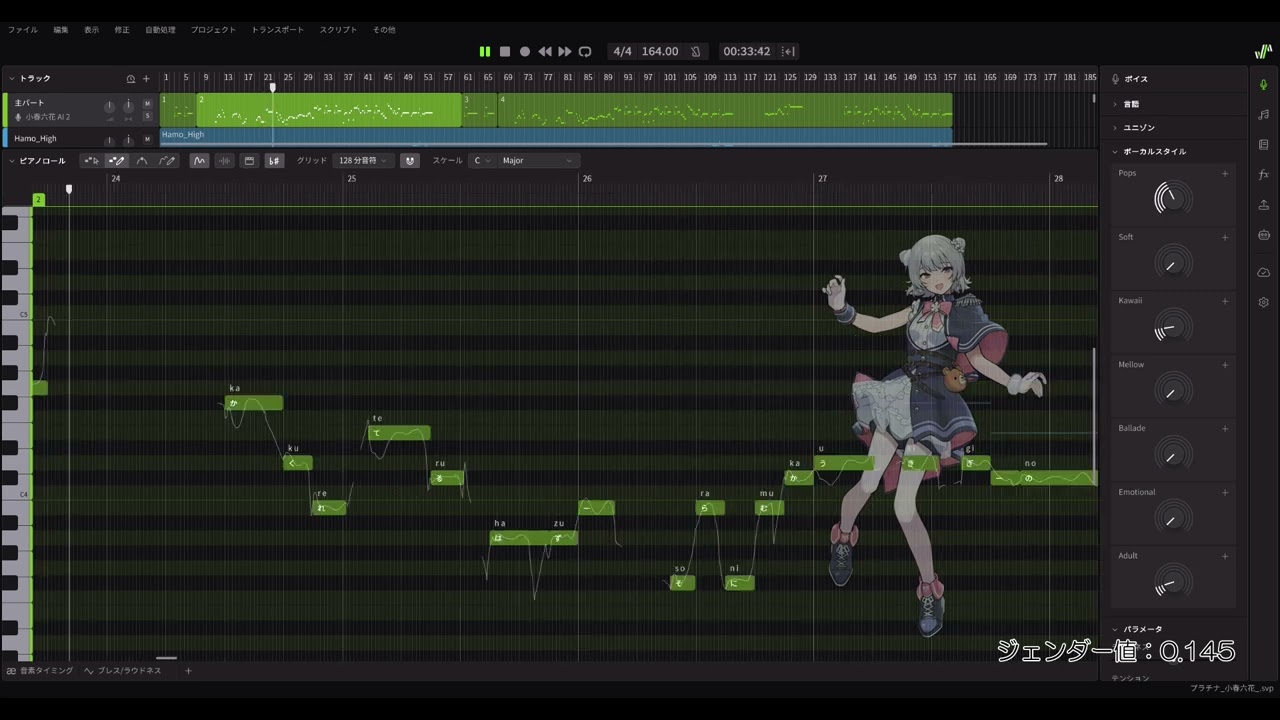The height and width of the screenshot is (720, 1280).
Task: Click plus beside Emotional style
Action: coord(1225,492)
